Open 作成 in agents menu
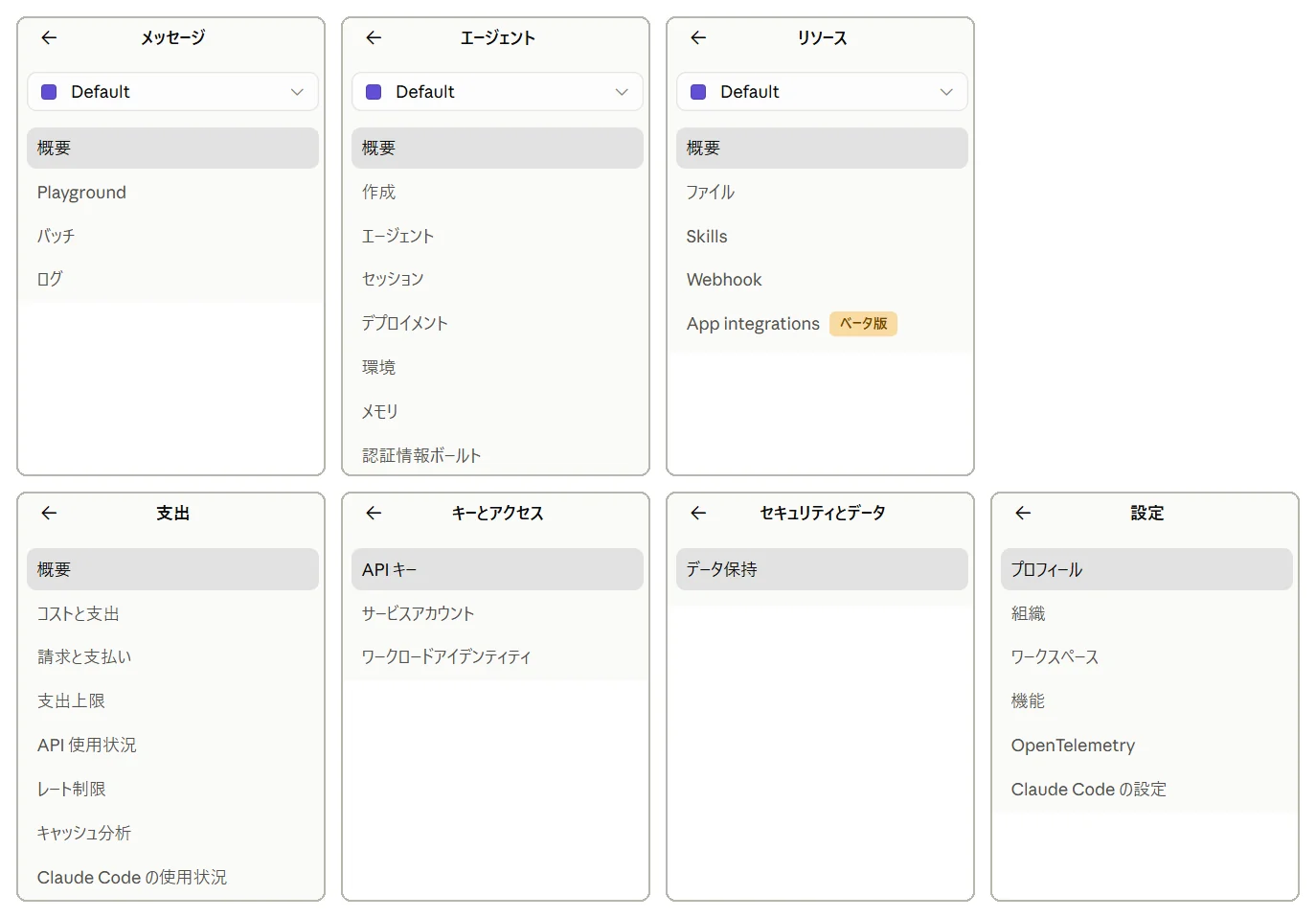This screenshot has height=918, width=1316. [497, 193]
